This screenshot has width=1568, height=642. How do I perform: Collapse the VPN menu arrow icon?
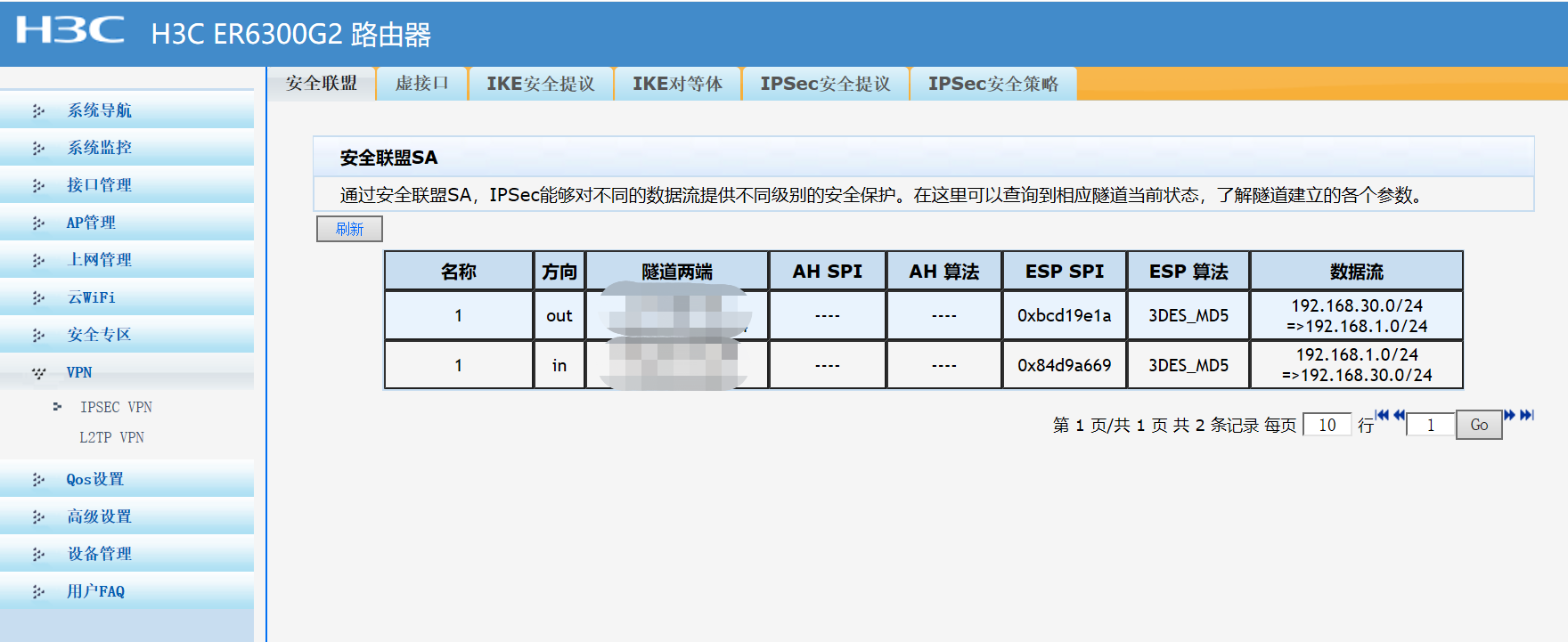(38, 373)
